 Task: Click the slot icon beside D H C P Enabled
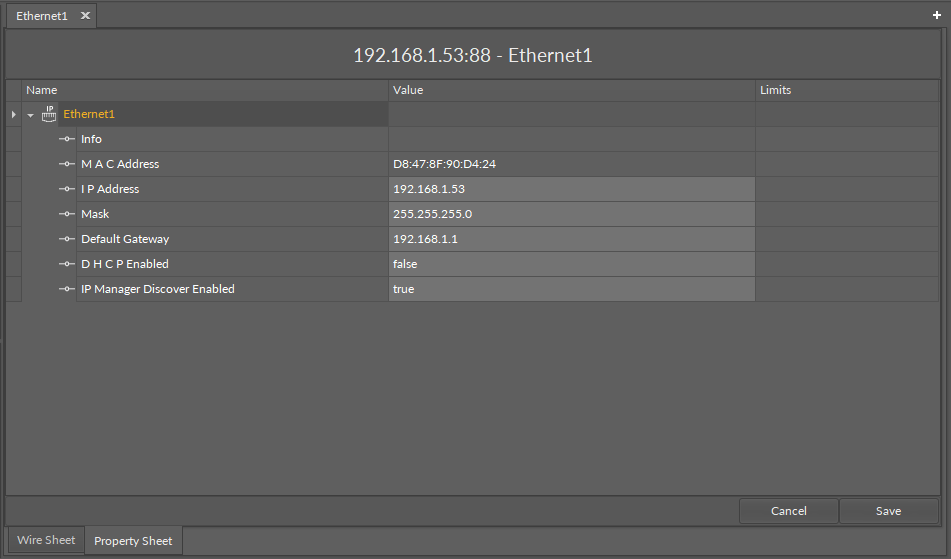point(67,264)
